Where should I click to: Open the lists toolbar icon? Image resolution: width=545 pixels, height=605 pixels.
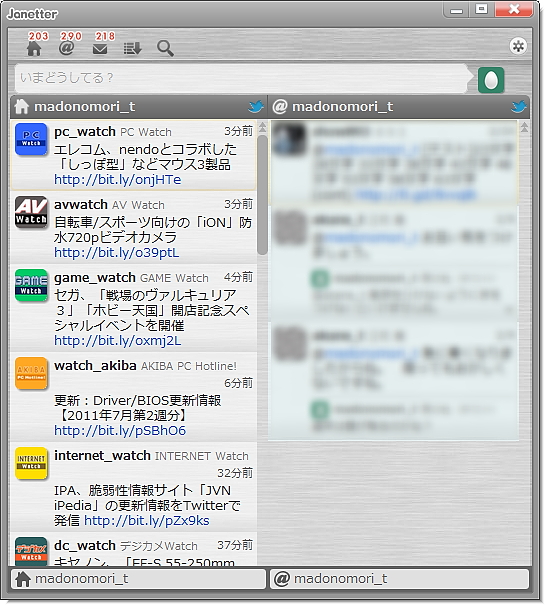[x=132, y=49]
